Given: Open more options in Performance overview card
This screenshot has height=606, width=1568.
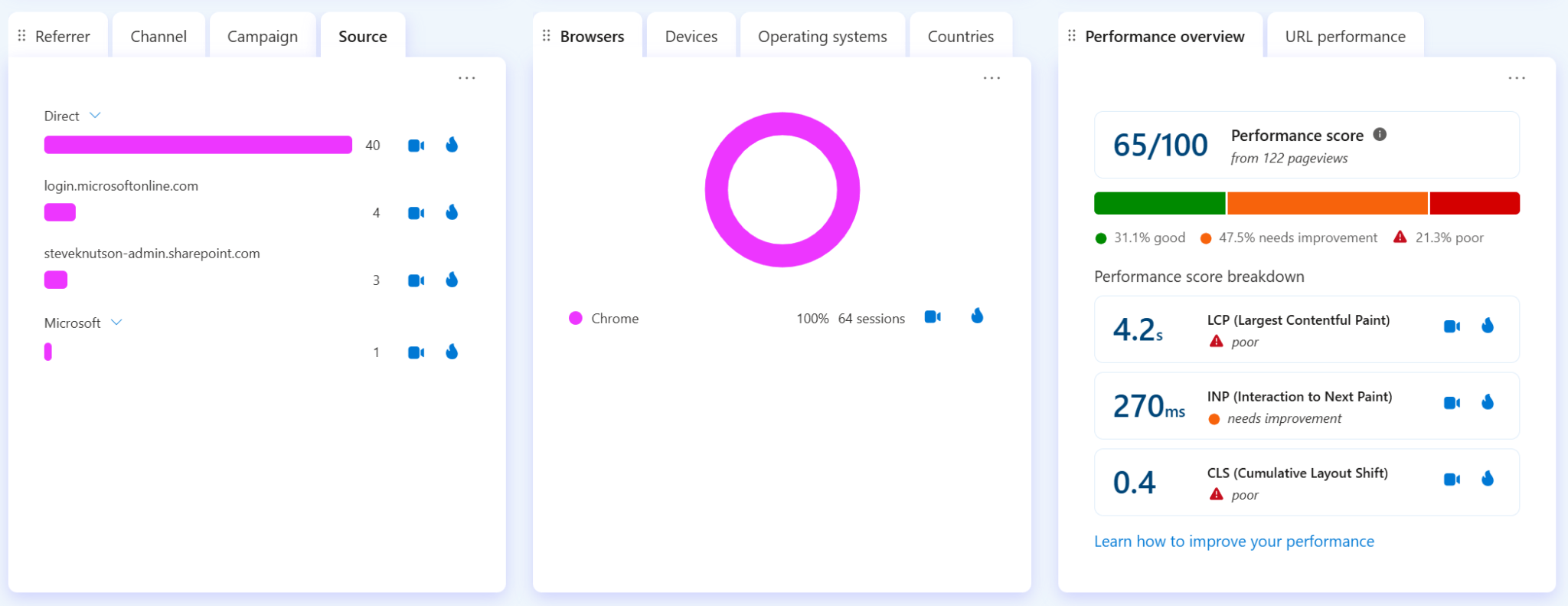Looking at the screenshot, I should pos(1517,78).
